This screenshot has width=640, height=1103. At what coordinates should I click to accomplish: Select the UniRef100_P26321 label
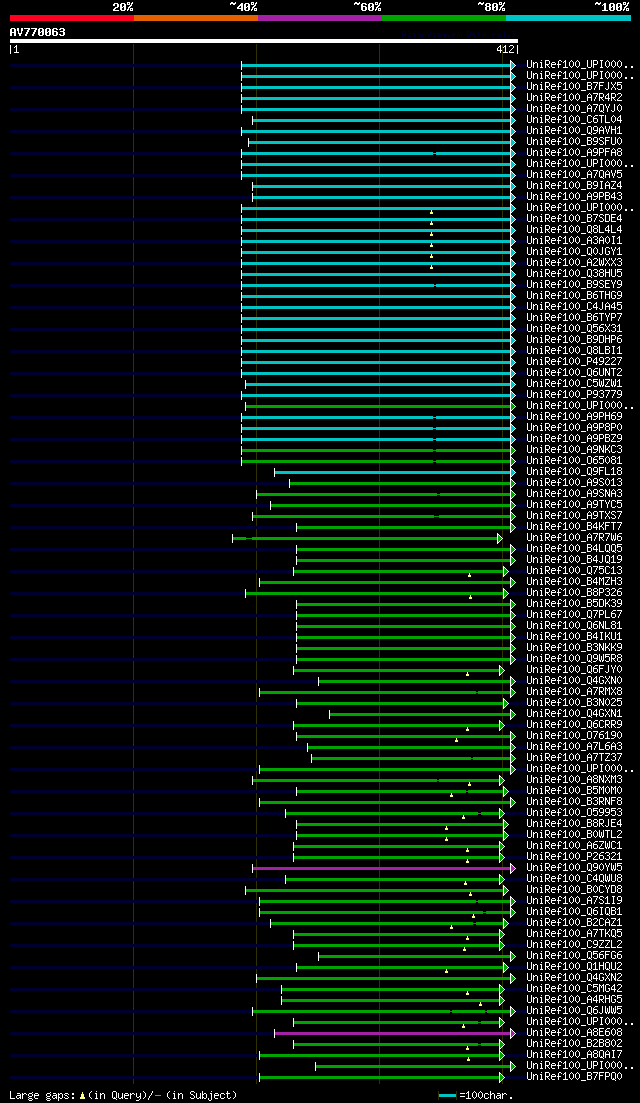pyautogui.click(x=574, y=856)
